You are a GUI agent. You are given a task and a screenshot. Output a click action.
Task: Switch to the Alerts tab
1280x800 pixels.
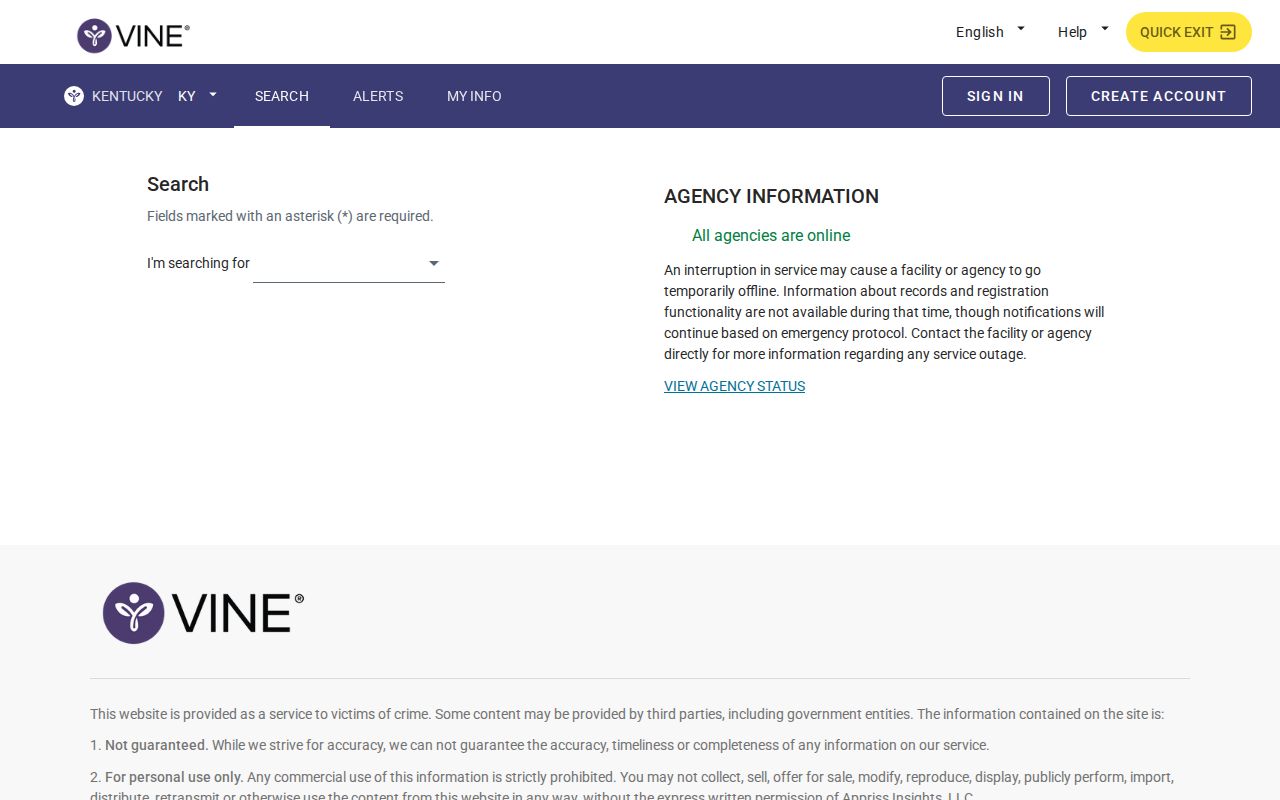tap(378, 96)
